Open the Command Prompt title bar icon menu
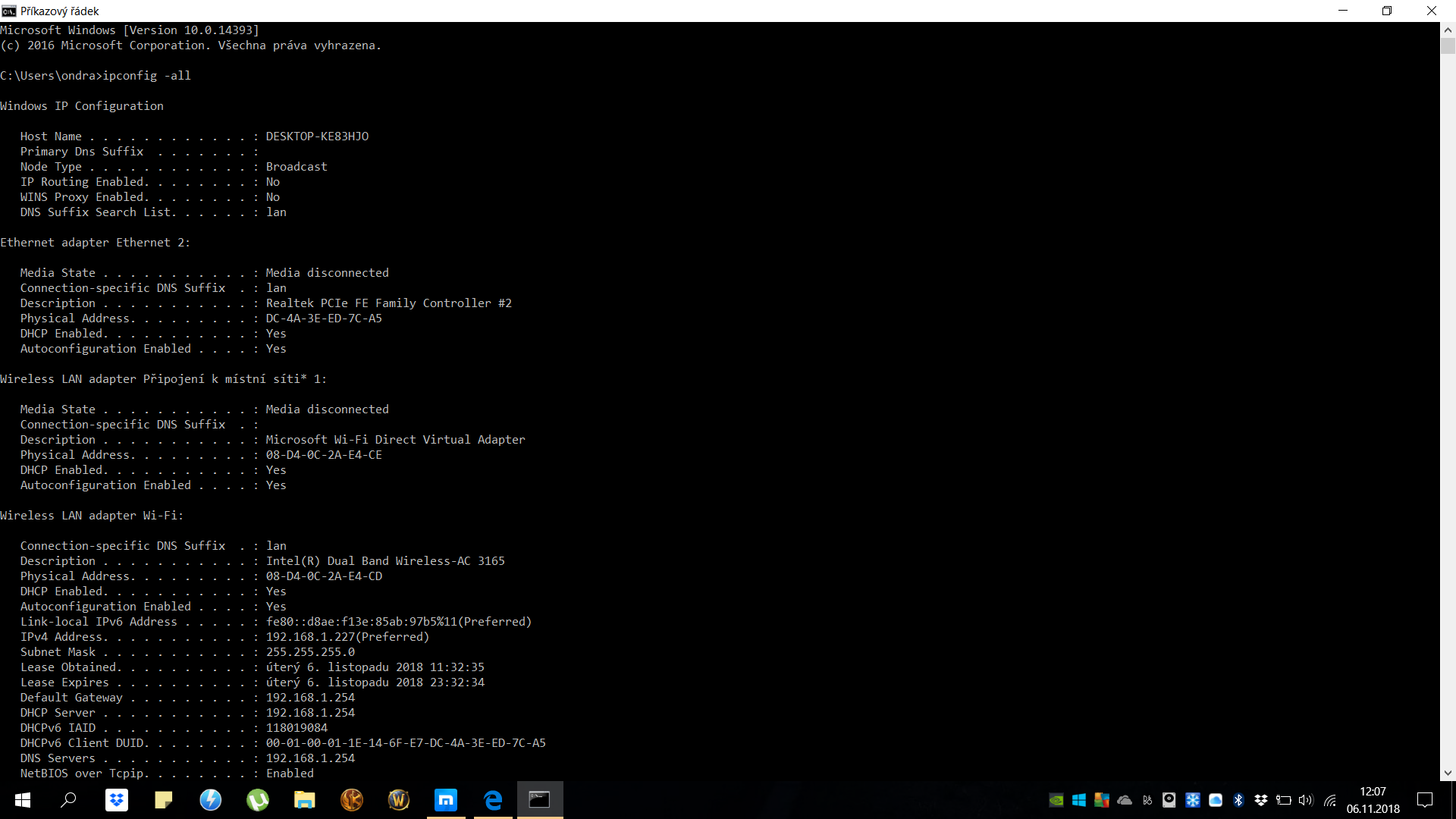 coord(8,11)
